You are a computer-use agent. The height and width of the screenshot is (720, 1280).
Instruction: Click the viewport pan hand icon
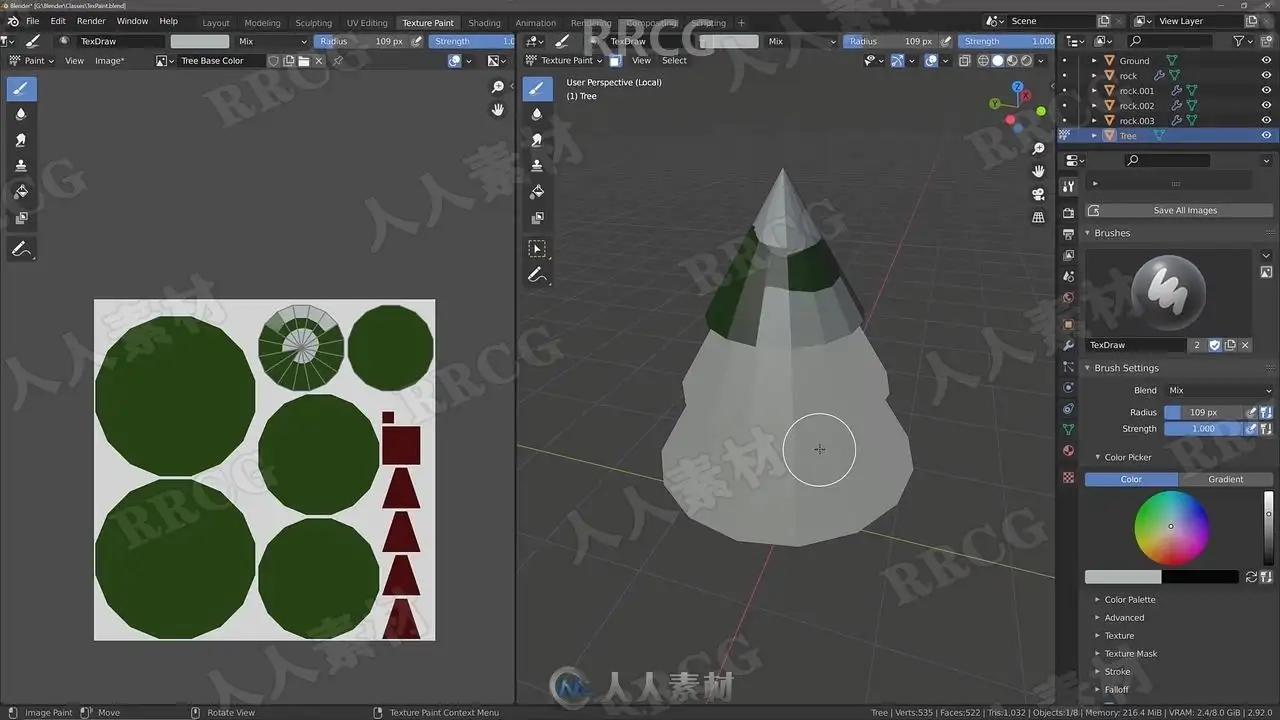coord(1039,171)
